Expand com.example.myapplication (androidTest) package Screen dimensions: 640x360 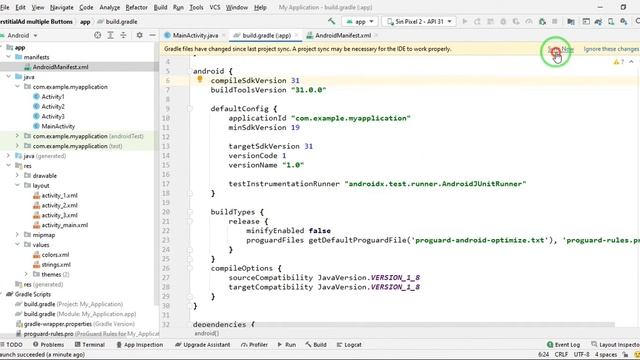(17, 136)
